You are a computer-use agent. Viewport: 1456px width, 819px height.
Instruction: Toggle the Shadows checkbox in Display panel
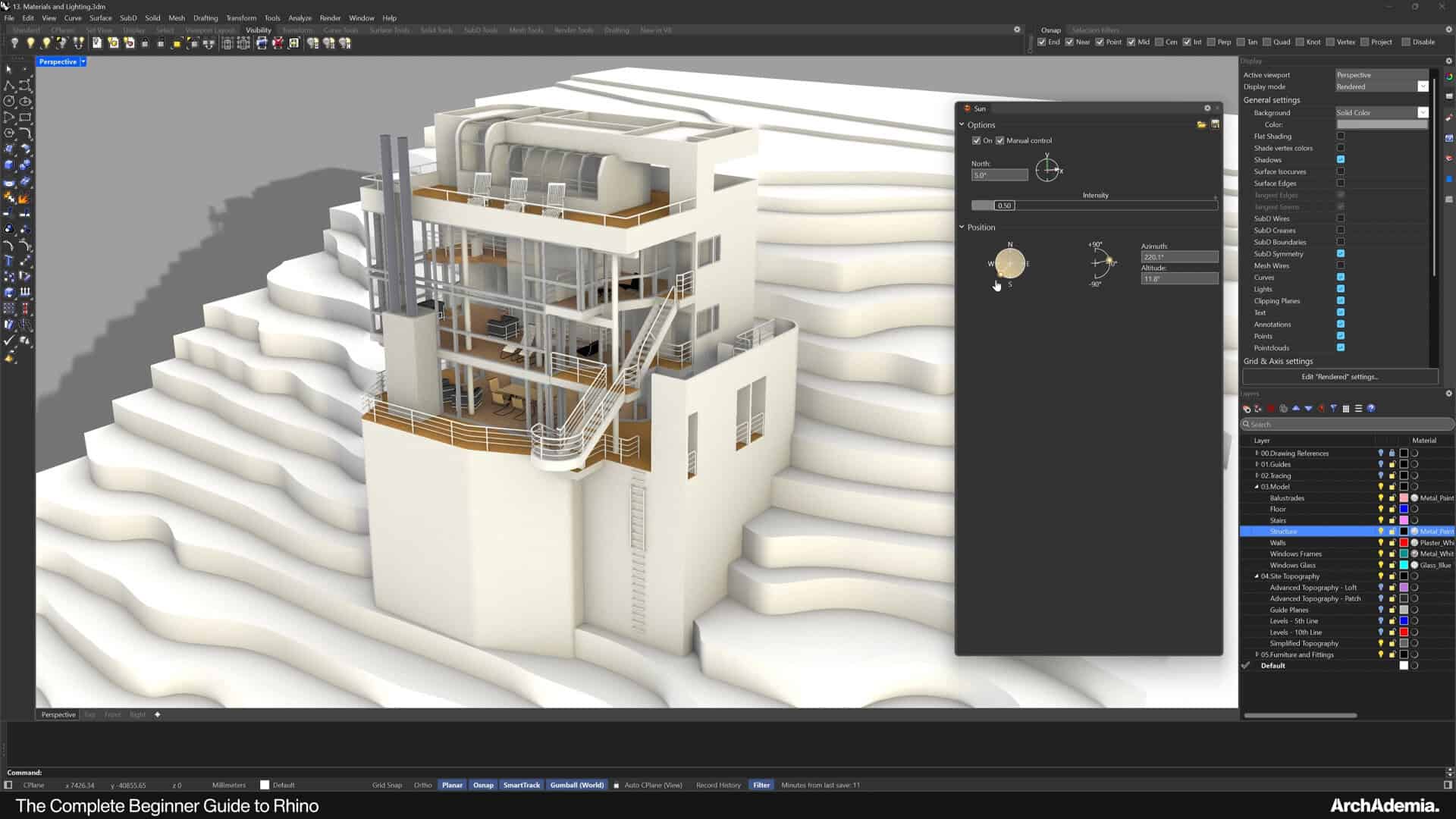[x=1341, y=159]
